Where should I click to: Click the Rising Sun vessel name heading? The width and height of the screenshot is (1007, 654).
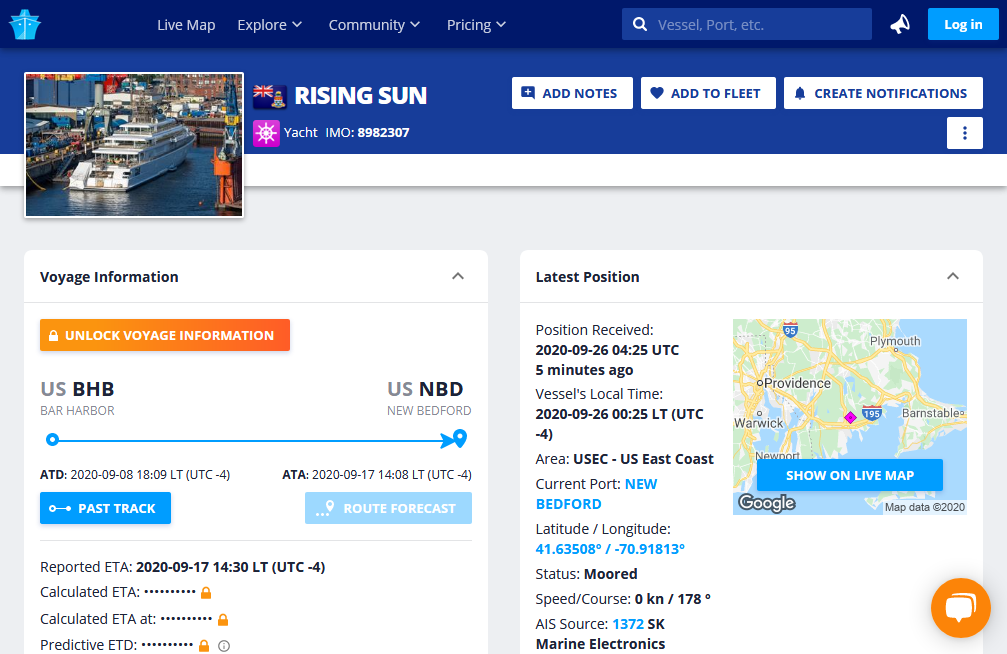(x=361, y=96)
